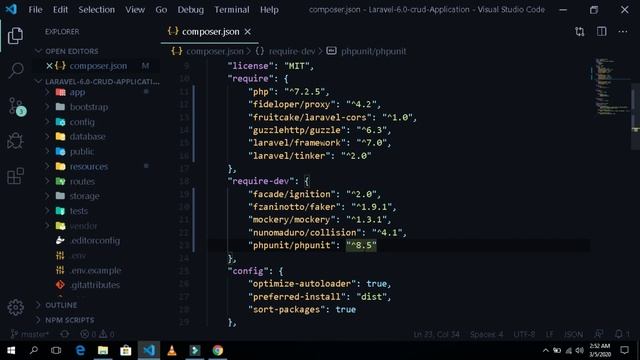Viewport: 640px width, 360px height.
Task: Click the master branch indicator in status bar
Action: pos(30,334)
